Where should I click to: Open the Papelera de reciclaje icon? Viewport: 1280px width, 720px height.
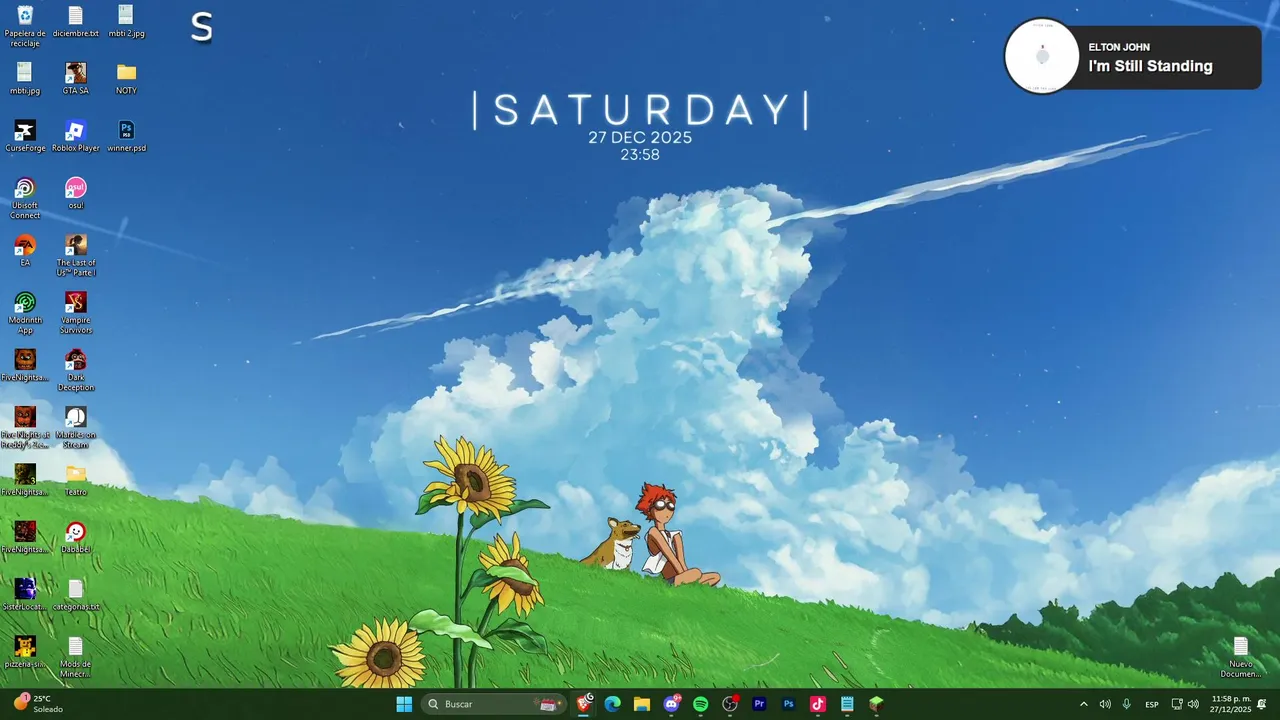click(25, 26)
